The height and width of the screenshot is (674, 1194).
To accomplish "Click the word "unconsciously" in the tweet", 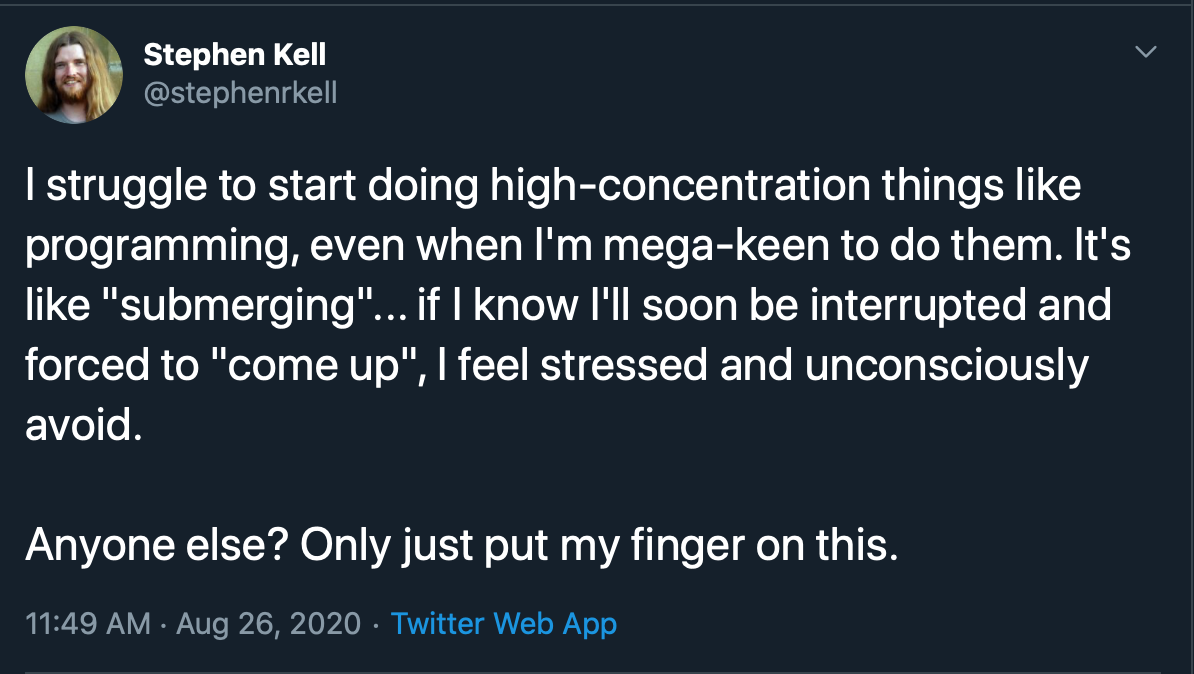I will click(947, 366).
